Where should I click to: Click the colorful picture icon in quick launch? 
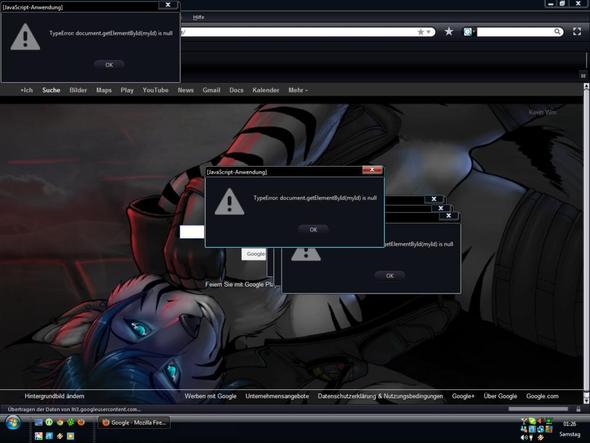pos(38,436)
